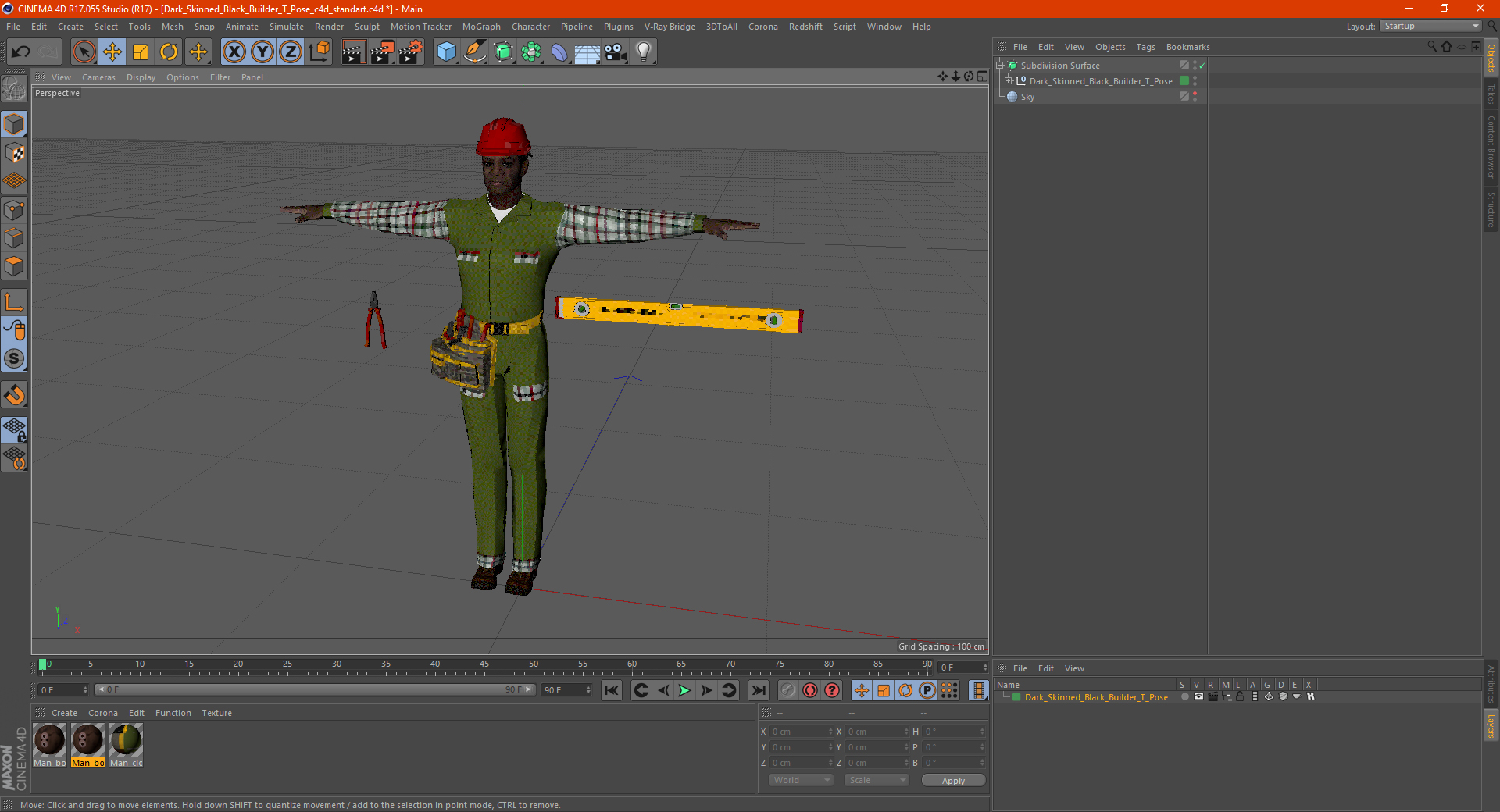The width and height of the screenshot is (1500, 812).
Task: Open the Content Browser side tab
Action: pos(1491,146)
